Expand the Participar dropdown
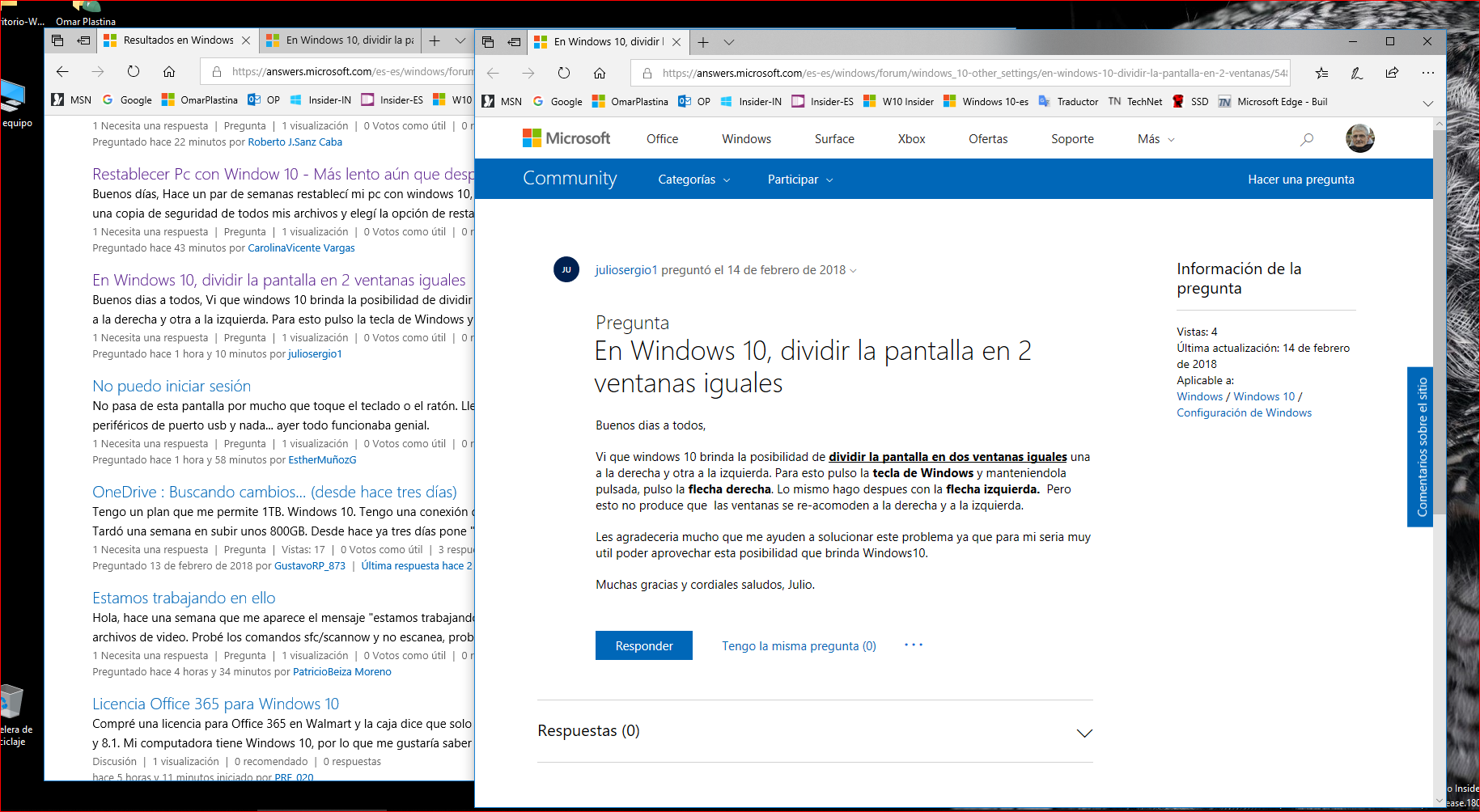1480x812 pixels. pyautogui.click(x=800, y=180)
